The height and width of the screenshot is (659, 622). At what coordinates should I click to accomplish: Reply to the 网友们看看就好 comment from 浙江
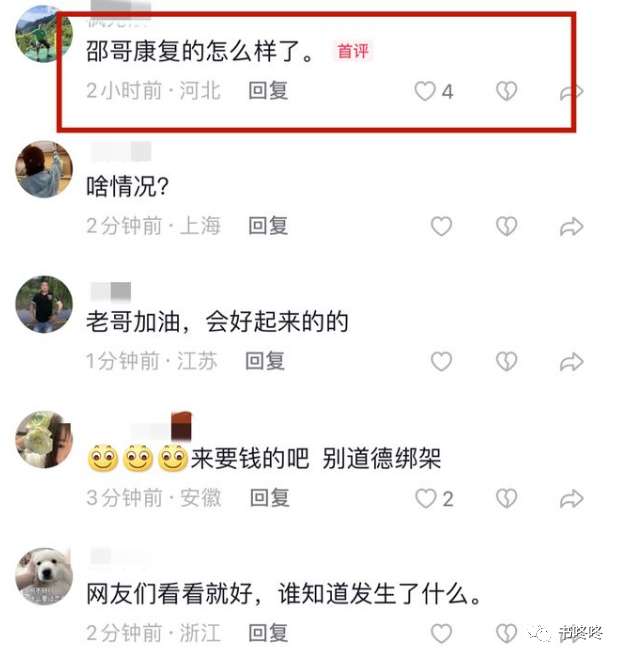[268, 633]
